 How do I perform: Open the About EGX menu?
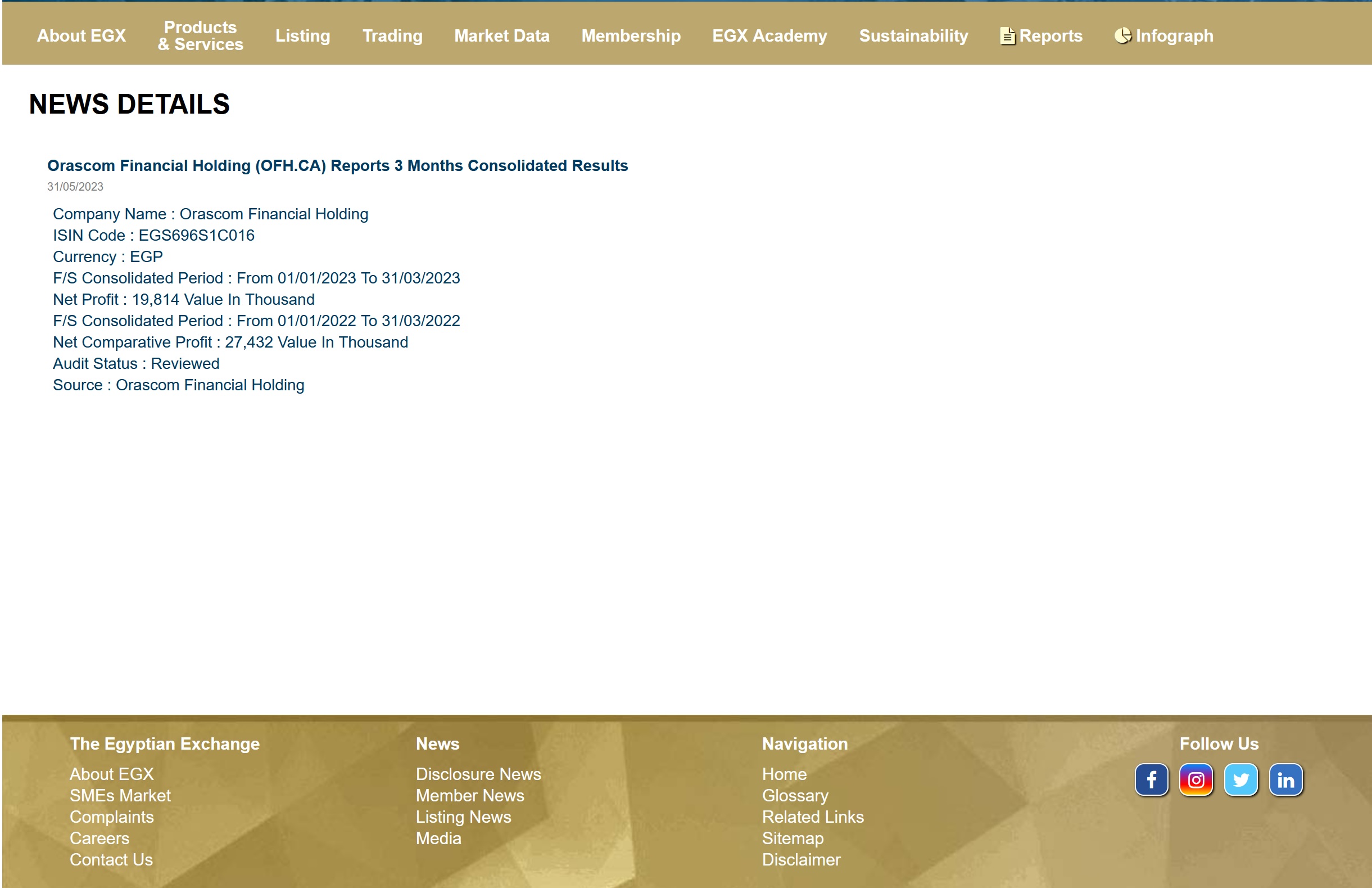tap(81, 36)
